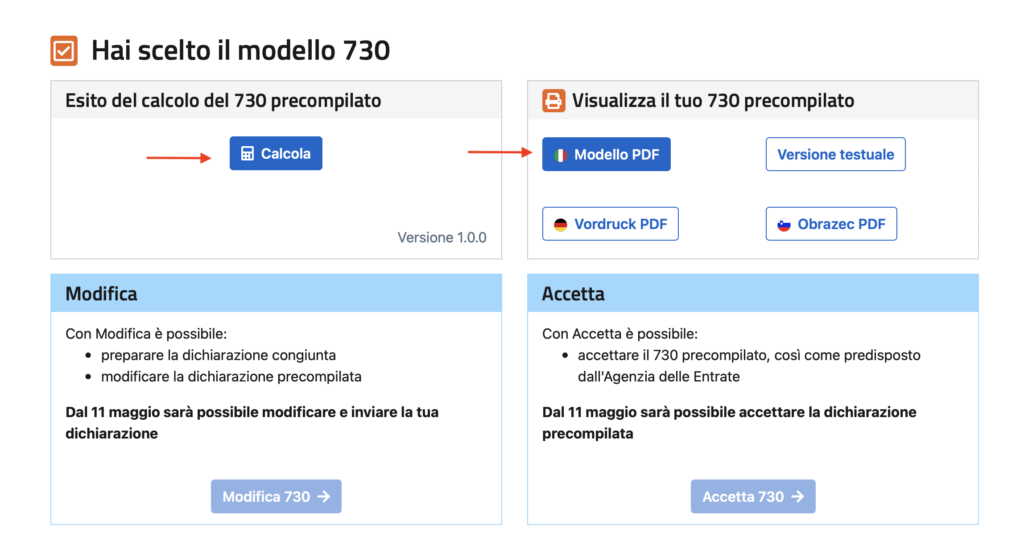Viewport: 1024px width, 541px height.
Task: Click the Slovenian flag icon
Action: 784,225
